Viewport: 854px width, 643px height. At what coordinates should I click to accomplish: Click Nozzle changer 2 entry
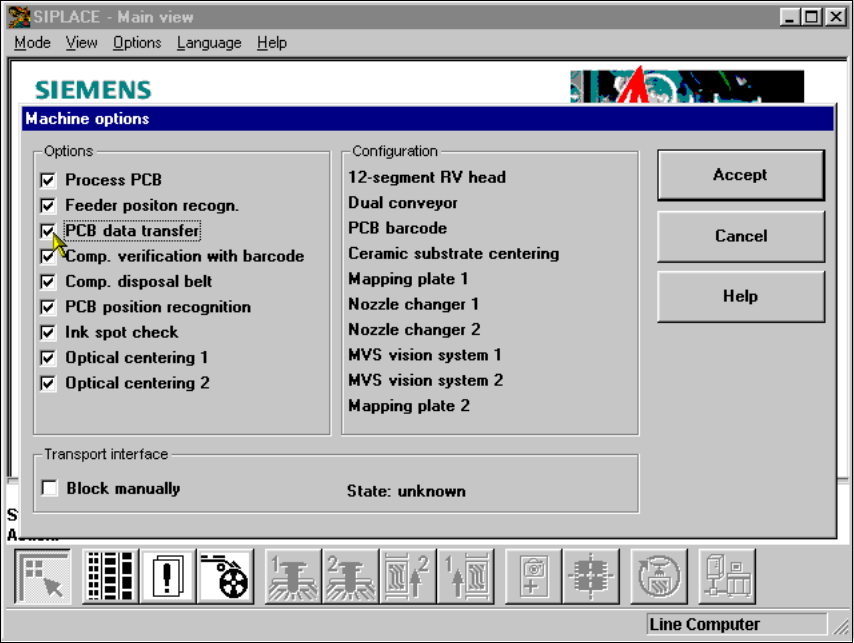(x=414, y=330)
